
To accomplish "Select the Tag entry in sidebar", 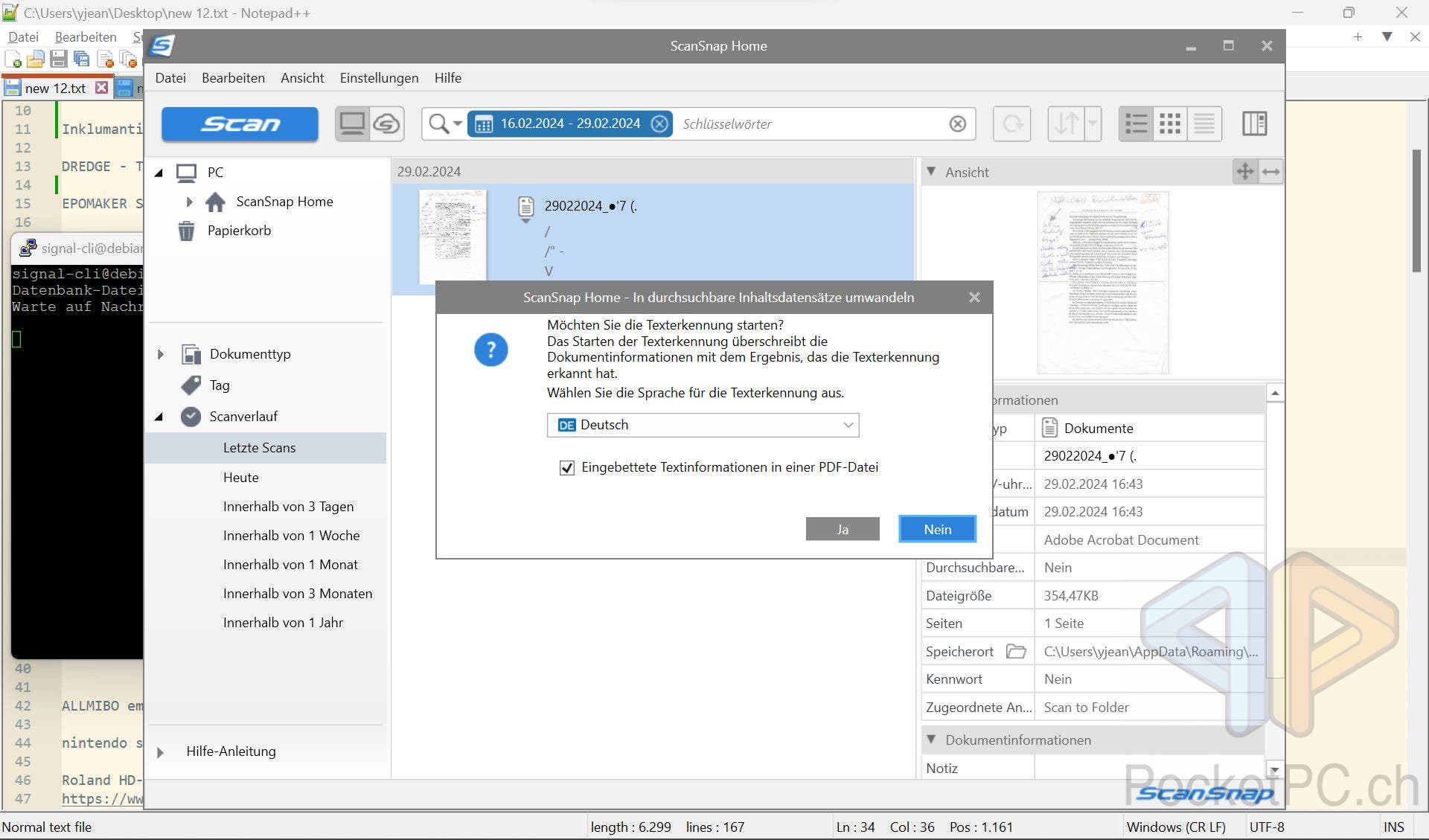I will 220,385.
